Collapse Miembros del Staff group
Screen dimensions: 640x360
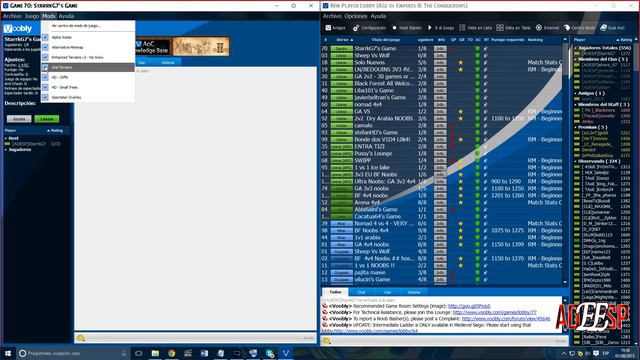(576, 104)
